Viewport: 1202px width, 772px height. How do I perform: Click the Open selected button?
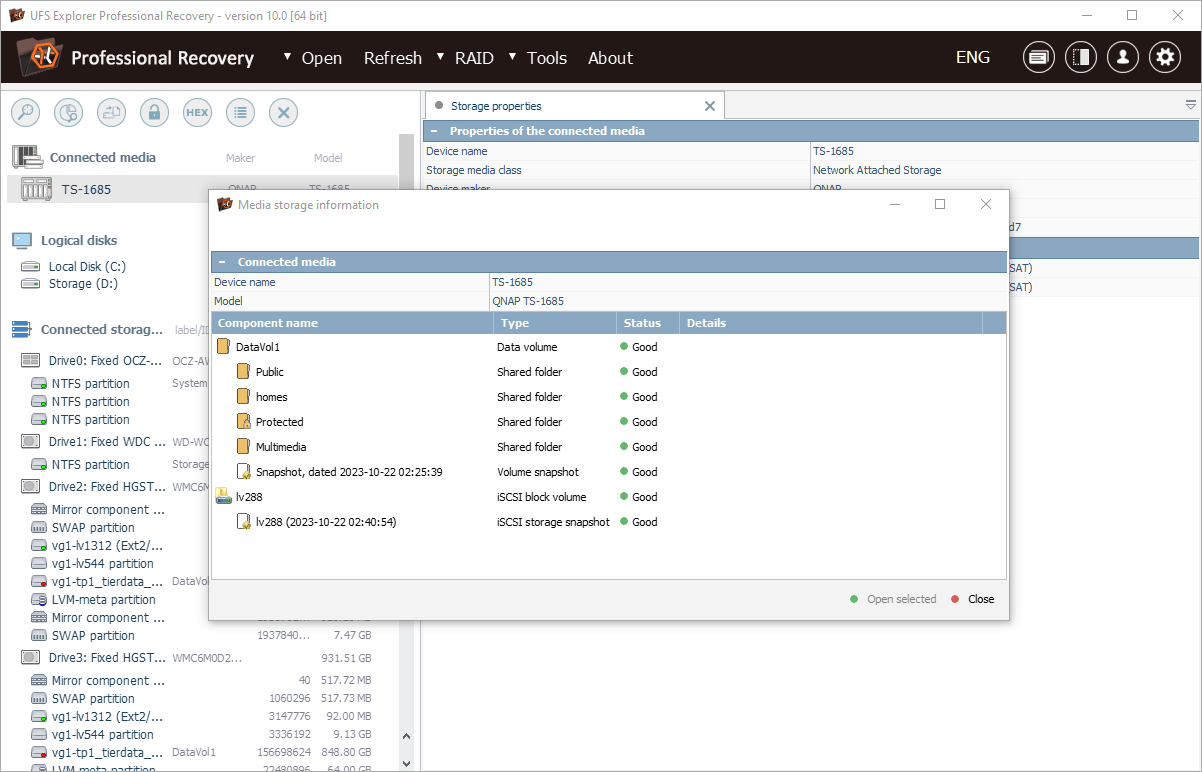point(893,599)
